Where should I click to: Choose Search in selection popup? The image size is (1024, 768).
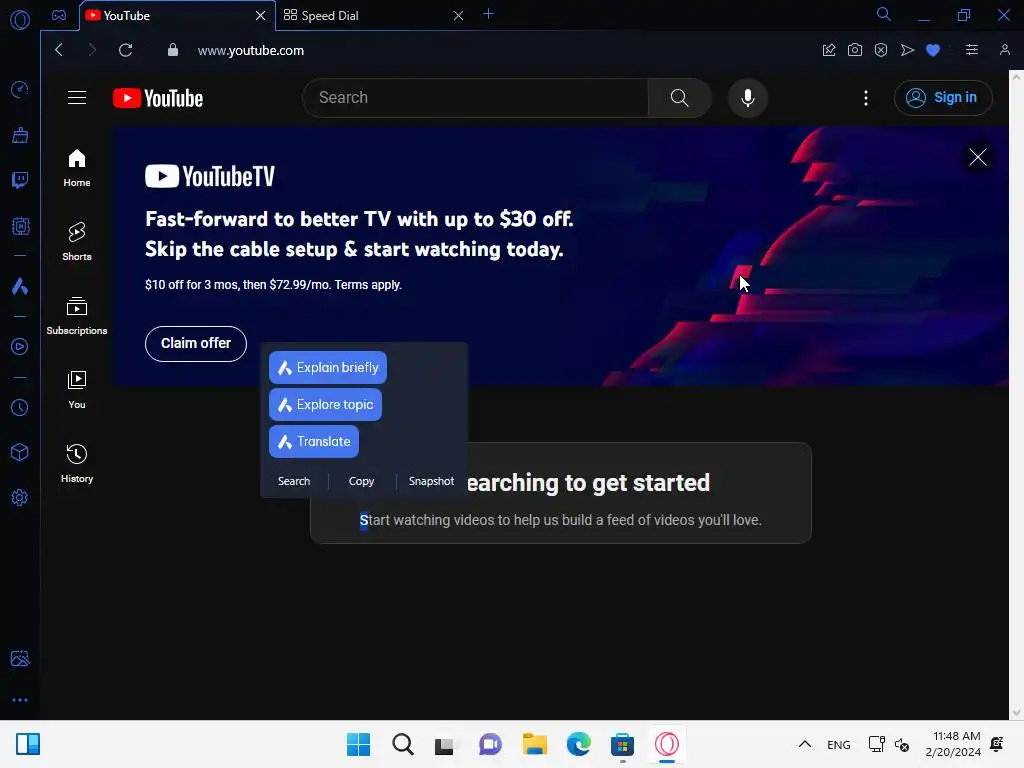294,481
